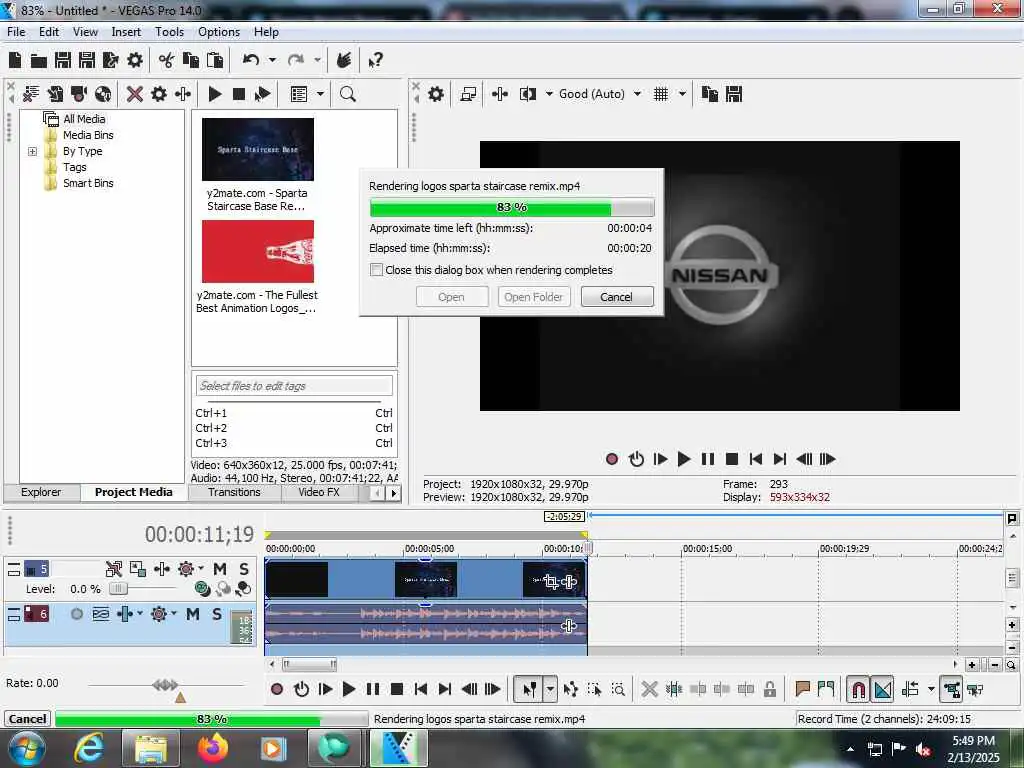Select the All Media tree item
This screenshot has height=768, width=1024.
(x=84, y=119)
